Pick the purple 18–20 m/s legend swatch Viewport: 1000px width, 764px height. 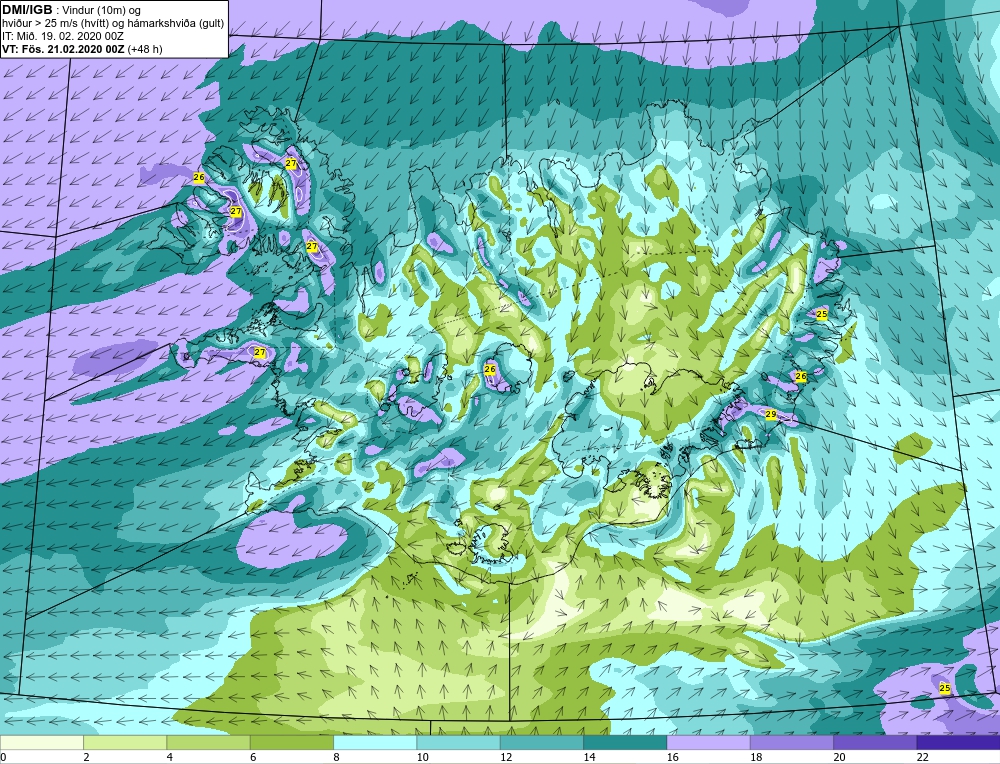791,743
